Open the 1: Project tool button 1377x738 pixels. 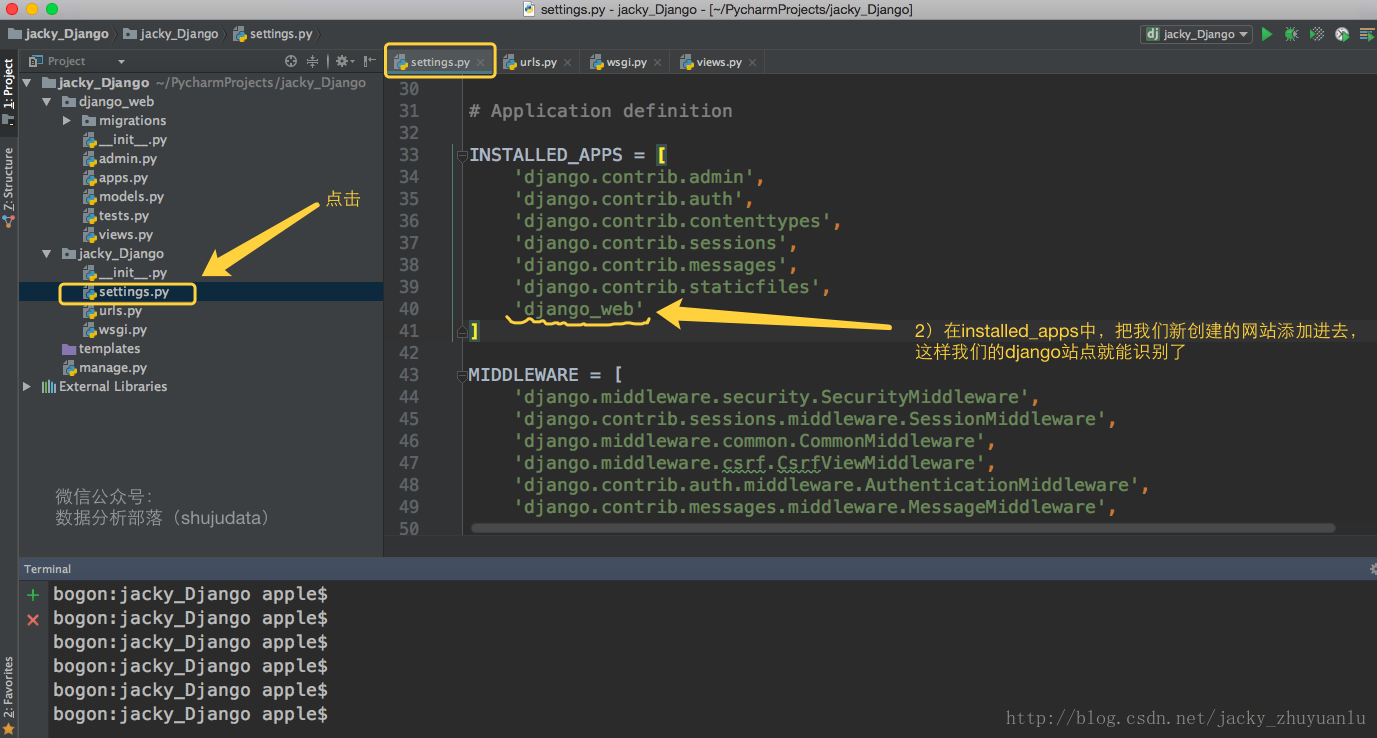(x=8, y=90)
